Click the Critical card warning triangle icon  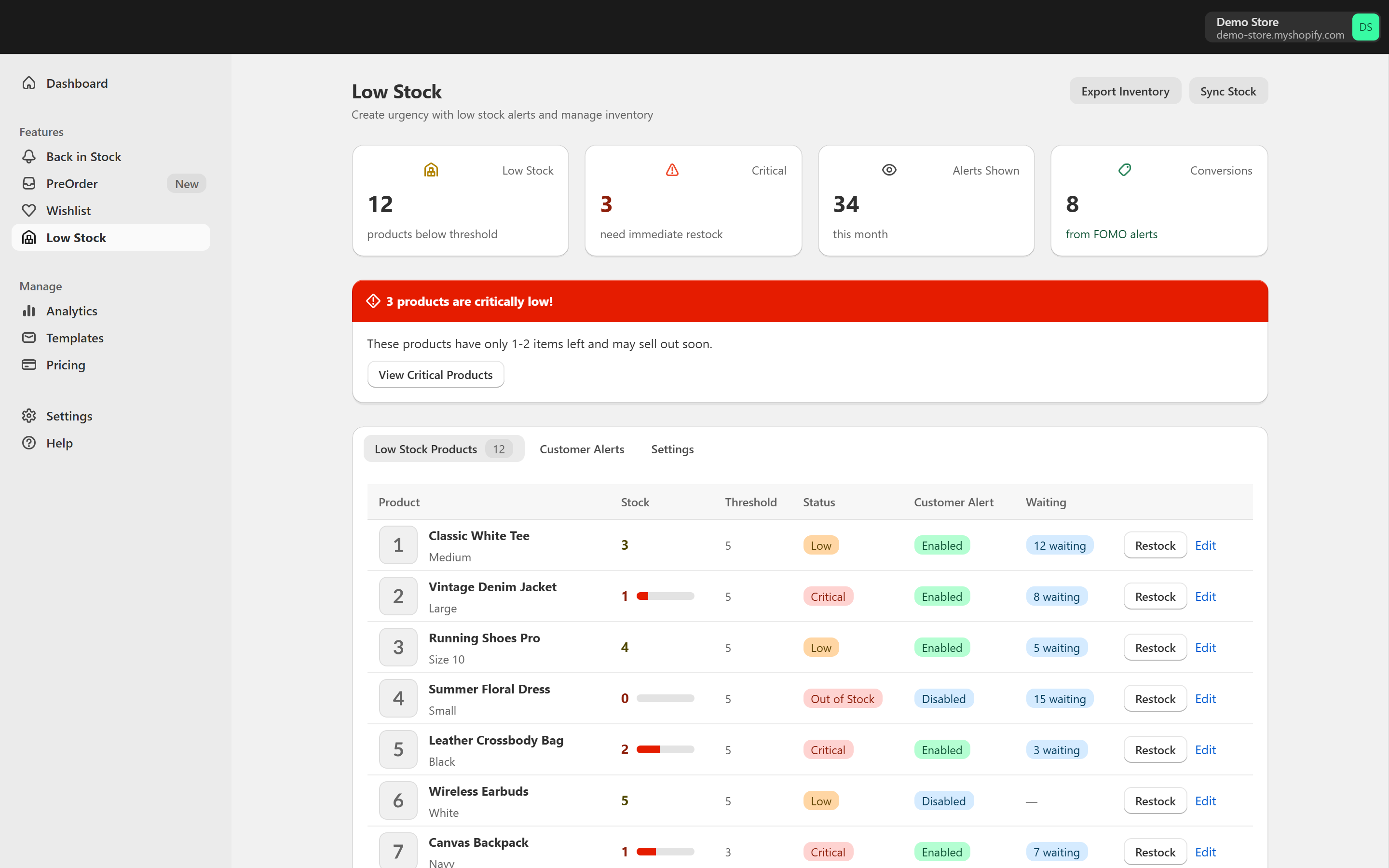click(672, 170)
